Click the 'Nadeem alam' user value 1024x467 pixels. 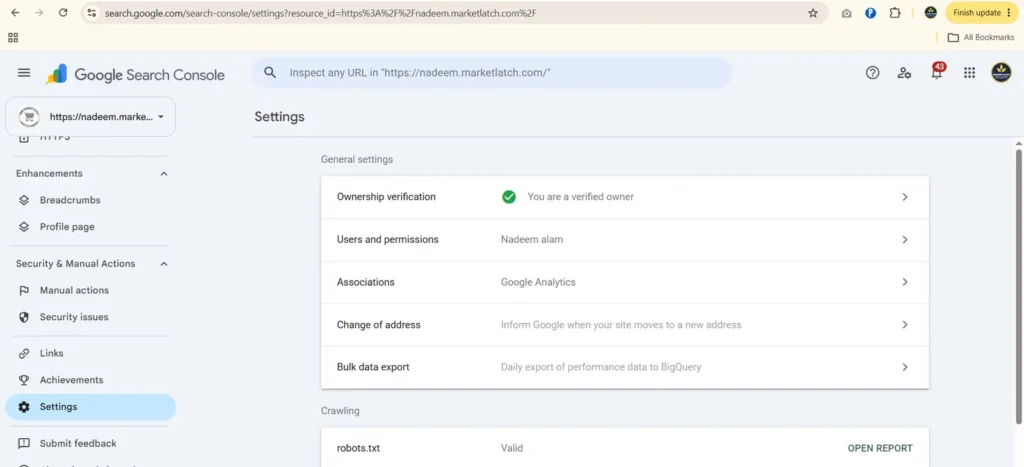(532, 240)
